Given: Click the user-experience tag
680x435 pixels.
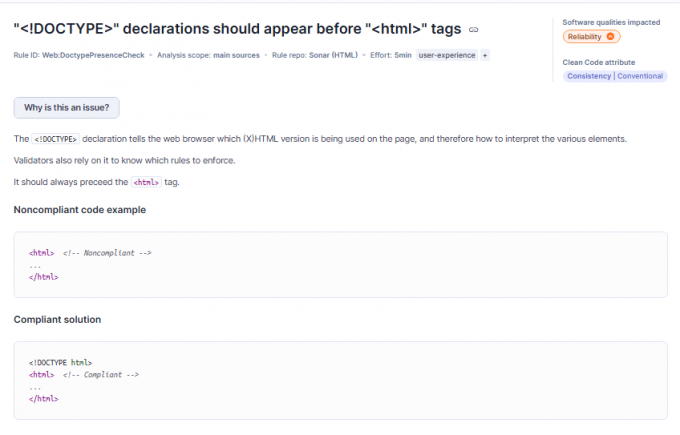Looking at the screenshot, I should tap(446, 55).
